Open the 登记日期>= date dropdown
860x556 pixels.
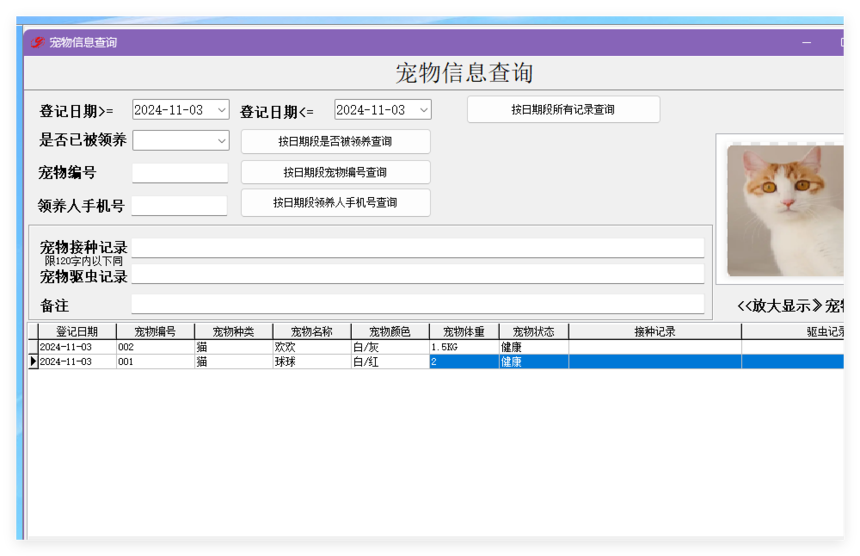pos(222,110)
